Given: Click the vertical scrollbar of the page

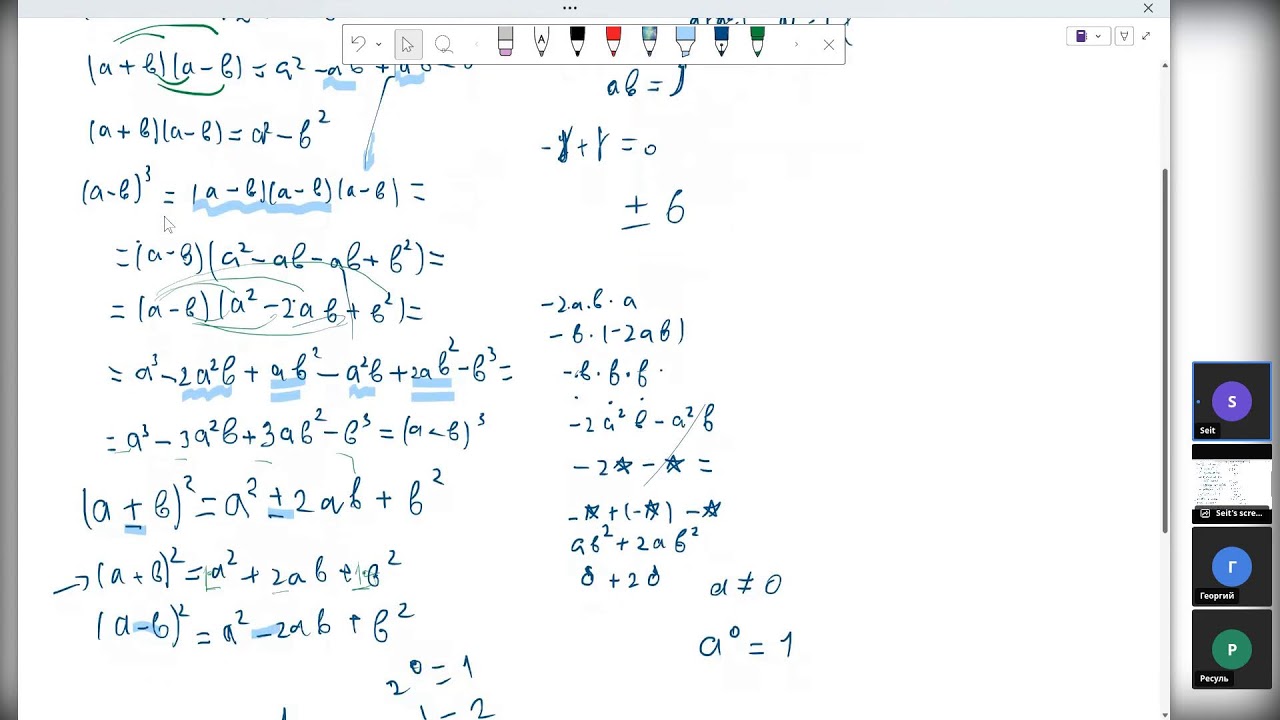Looking at the screenshot, I should [x=1165, y=350].
